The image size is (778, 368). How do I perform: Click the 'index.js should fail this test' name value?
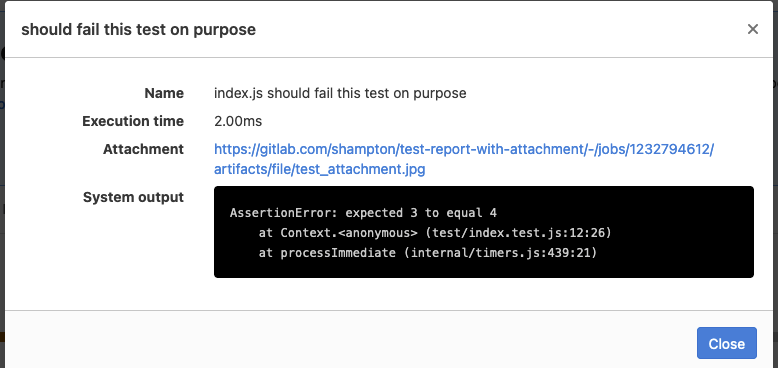pyautogui.click(x=340, y=93)
